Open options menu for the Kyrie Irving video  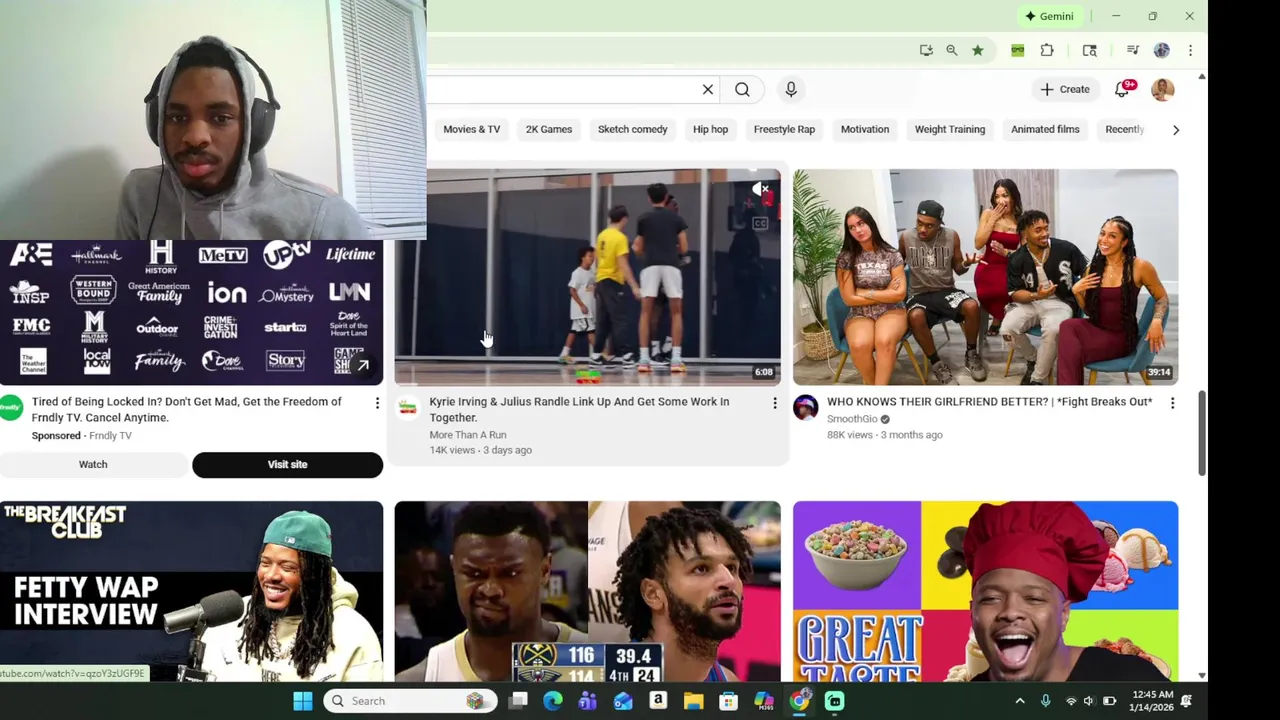click(x=774, y=403)
